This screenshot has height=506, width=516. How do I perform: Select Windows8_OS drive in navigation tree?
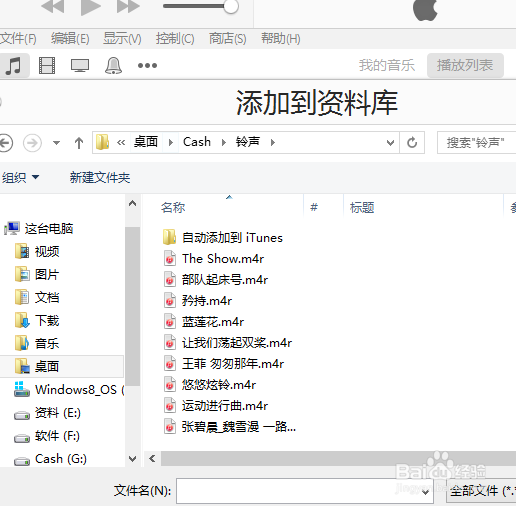[69, 389]
